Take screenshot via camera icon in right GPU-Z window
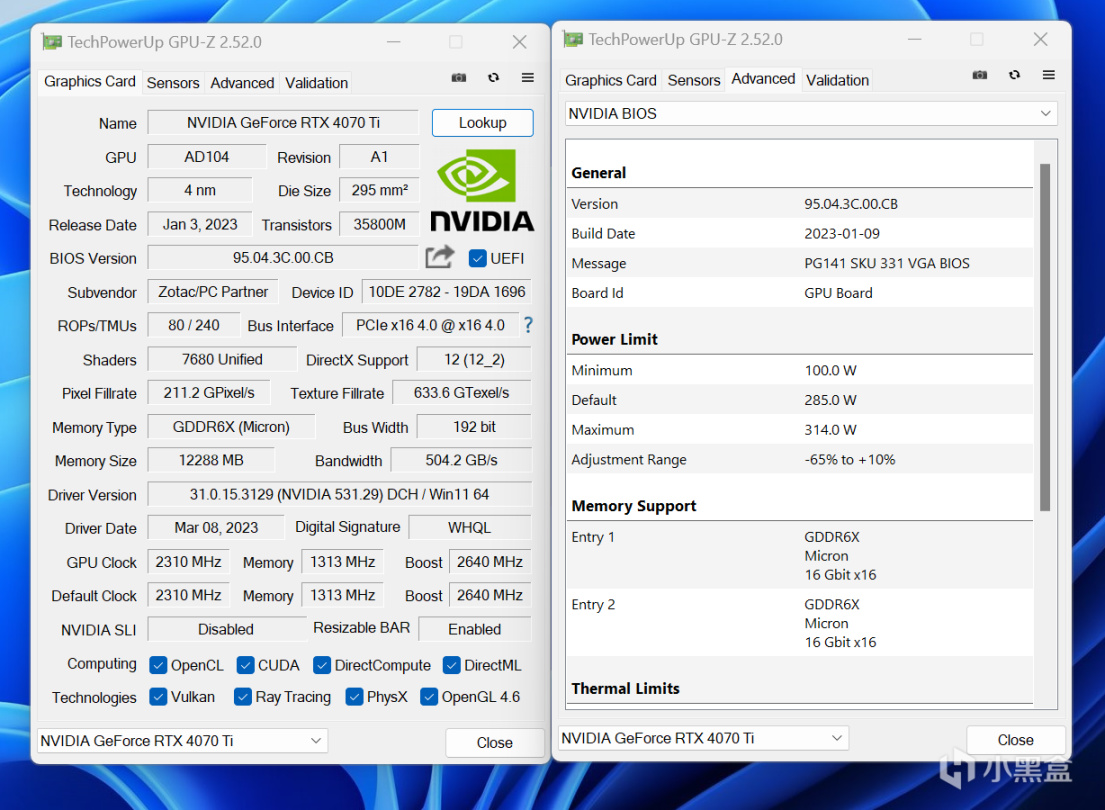This screenshot has width=1105, height=810. click(980, 75)
